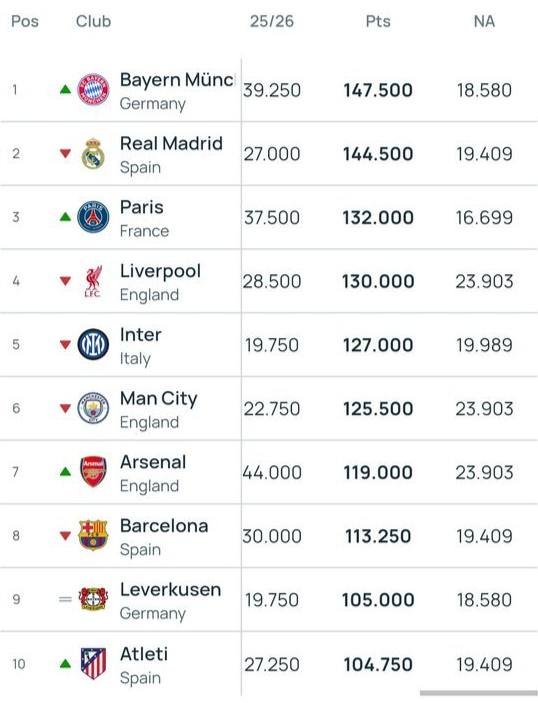Click the Man City crest

pos(93,408)
